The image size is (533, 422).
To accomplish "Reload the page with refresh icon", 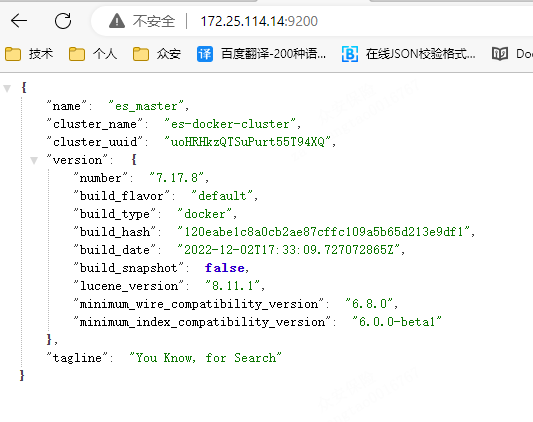I will [63, 21].
